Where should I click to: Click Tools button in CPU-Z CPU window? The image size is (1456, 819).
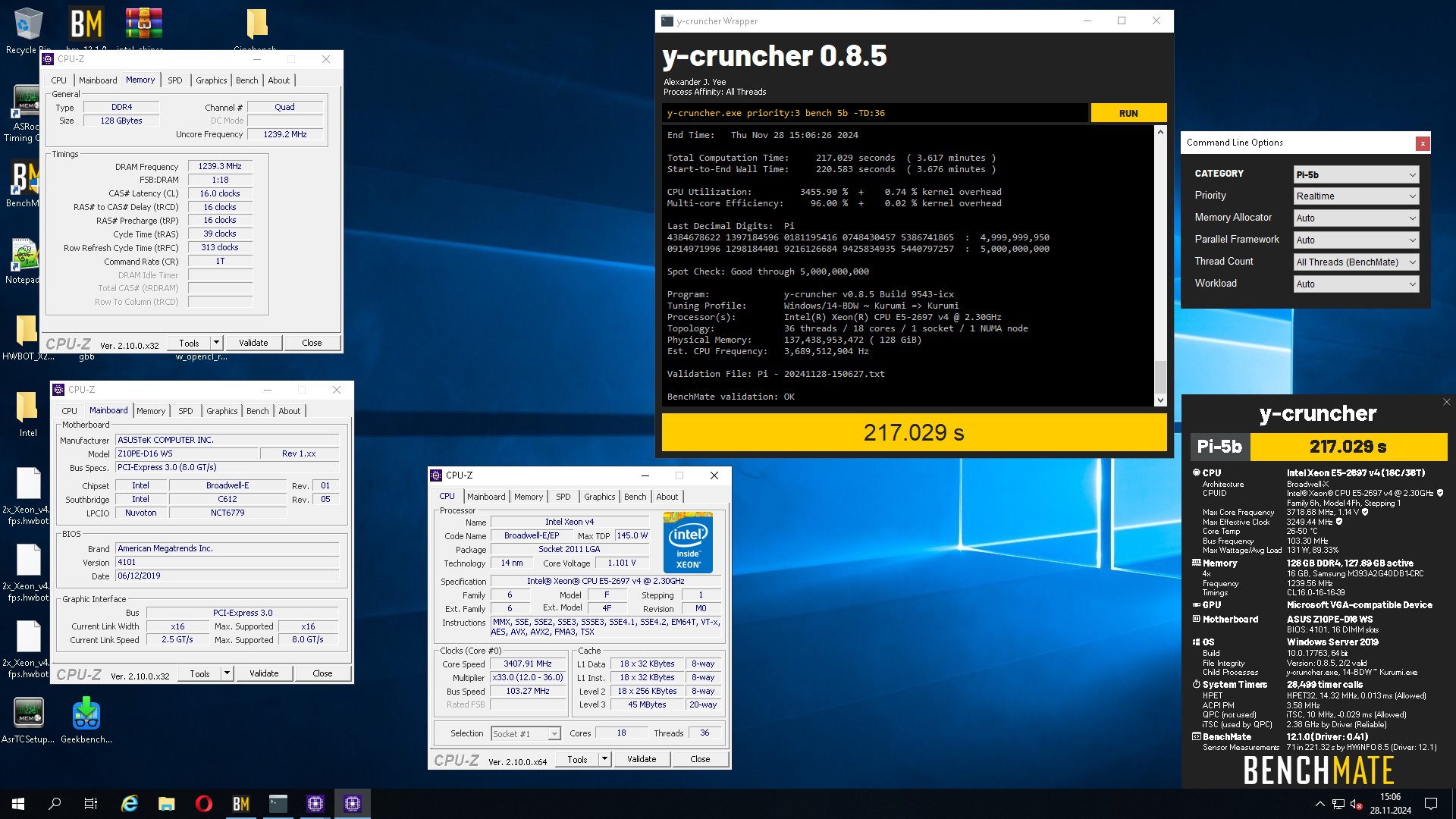coord(577,759)
